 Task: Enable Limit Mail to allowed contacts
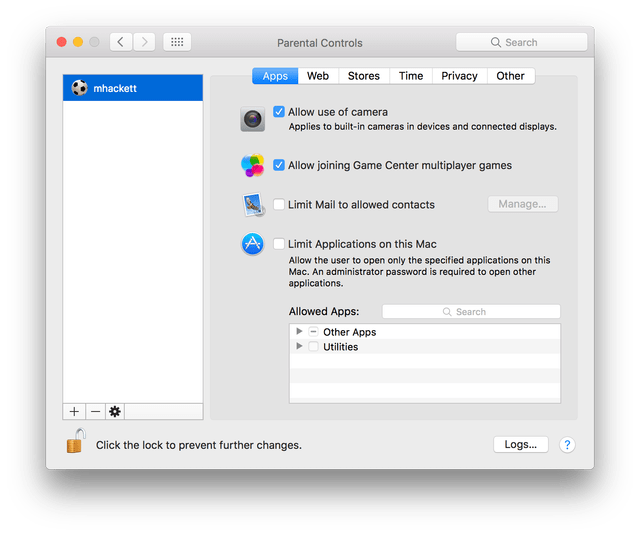coord(279,204)
